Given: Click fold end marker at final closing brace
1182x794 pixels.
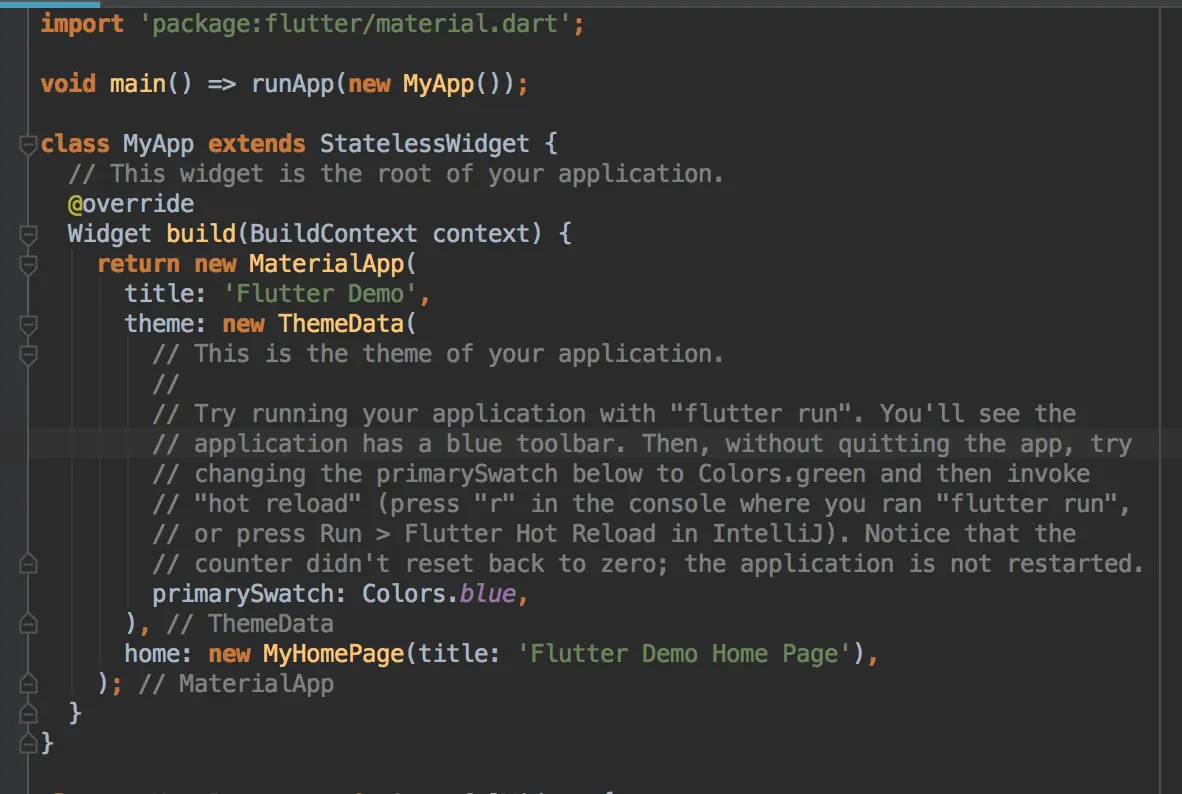Looking at the screenshot, I should point(28,743).
